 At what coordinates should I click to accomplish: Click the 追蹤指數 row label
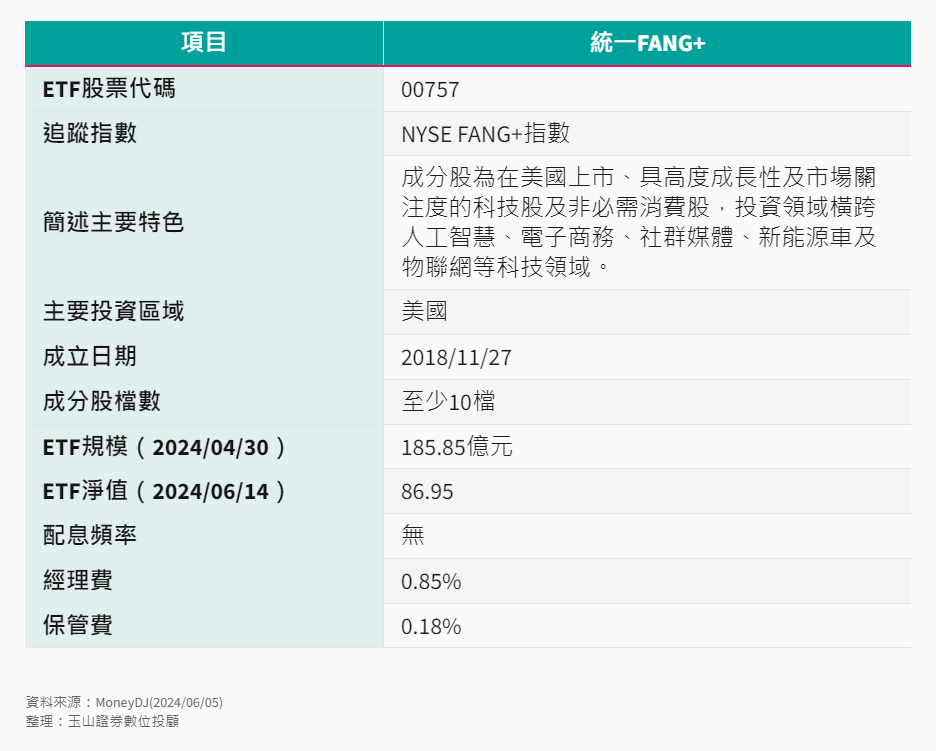click(90, 133)
